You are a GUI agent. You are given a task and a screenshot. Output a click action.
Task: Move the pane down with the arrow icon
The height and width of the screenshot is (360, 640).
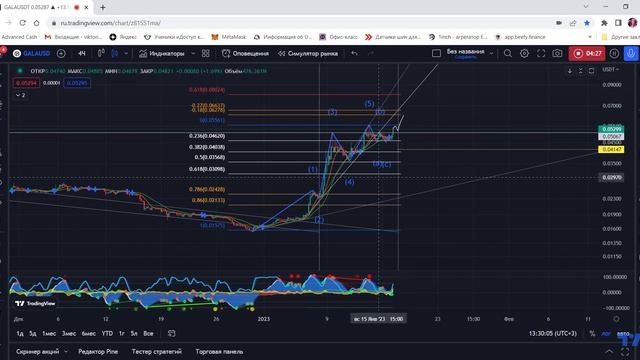tap(570, 71)
